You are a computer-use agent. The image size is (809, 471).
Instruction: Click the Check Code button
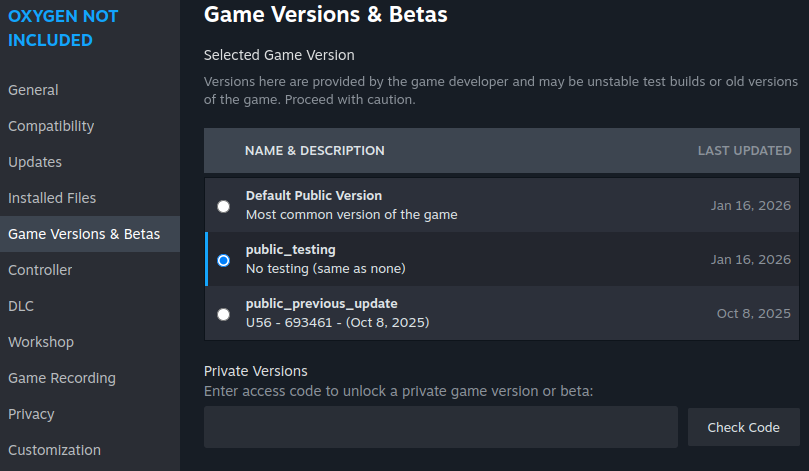743,427
